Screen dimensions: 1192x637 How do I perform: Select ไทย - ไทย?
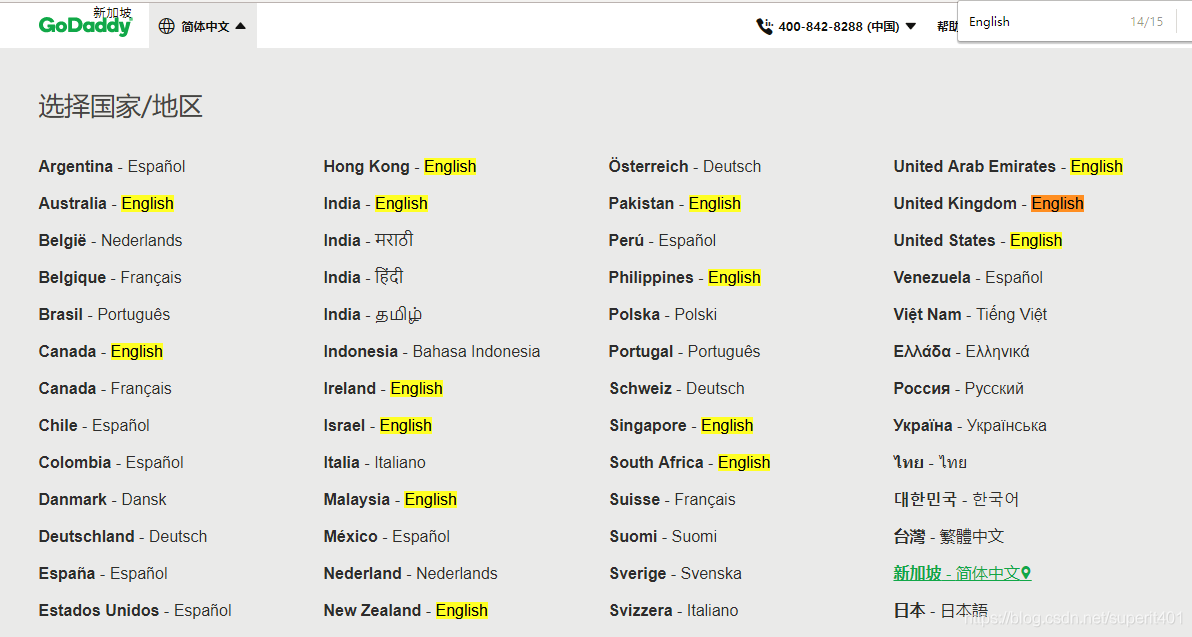click(930, 462)
